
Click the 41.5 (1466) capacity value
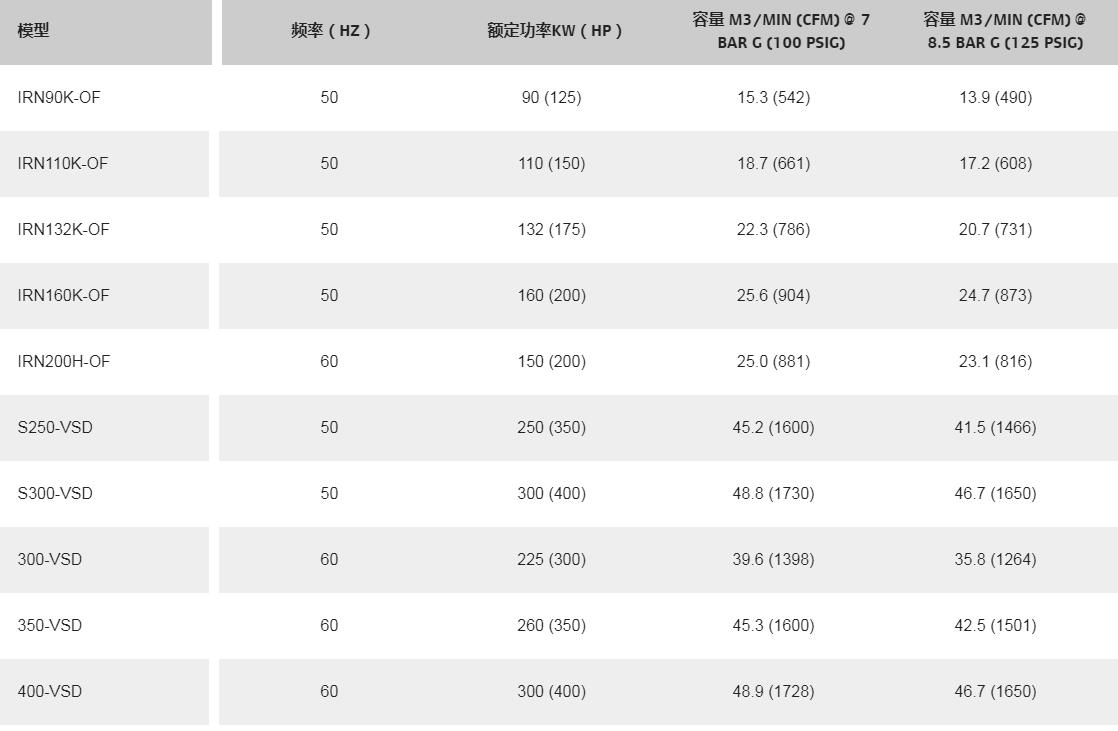point(995,427)
